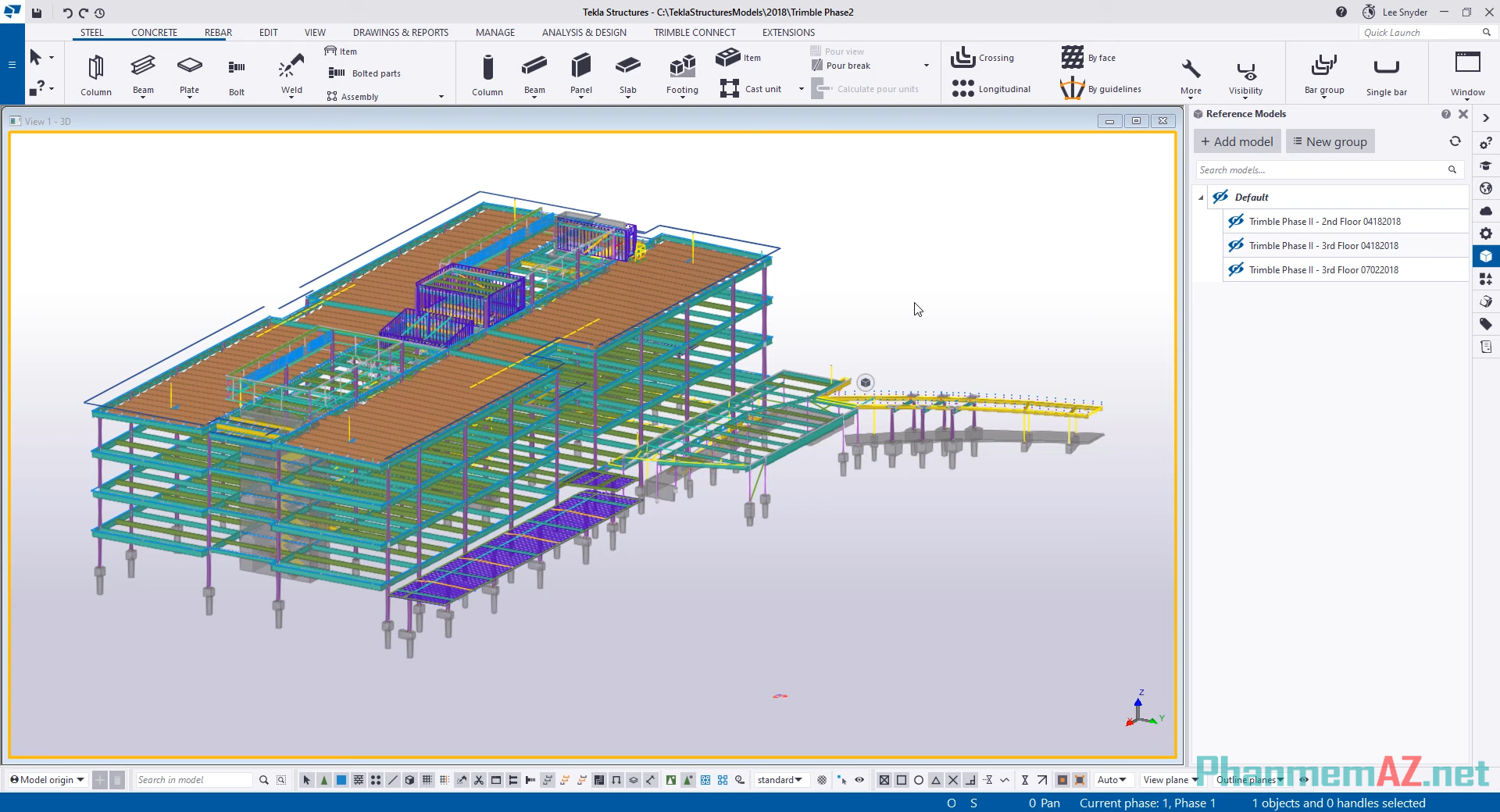Open the View plane dropdown
This screenshot has height=812, width=1500.
(1169, 780)
